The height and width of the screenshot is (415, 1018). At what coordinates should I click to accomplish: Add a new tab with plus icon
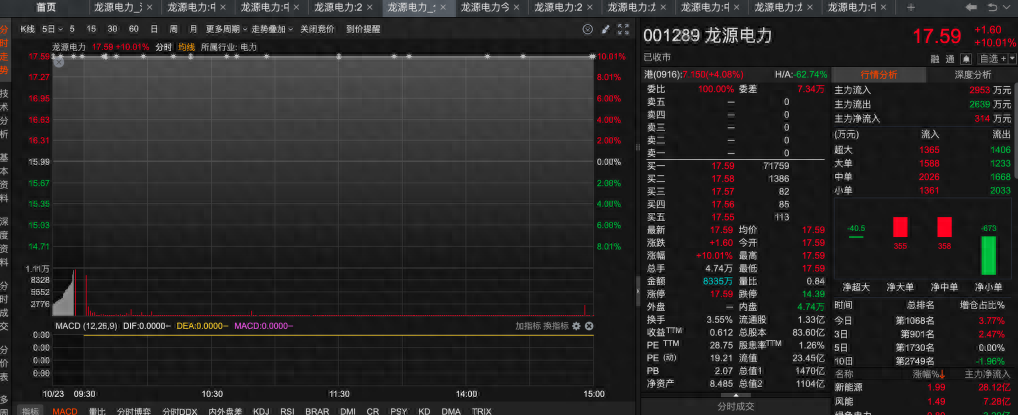(x=910, y=8)
